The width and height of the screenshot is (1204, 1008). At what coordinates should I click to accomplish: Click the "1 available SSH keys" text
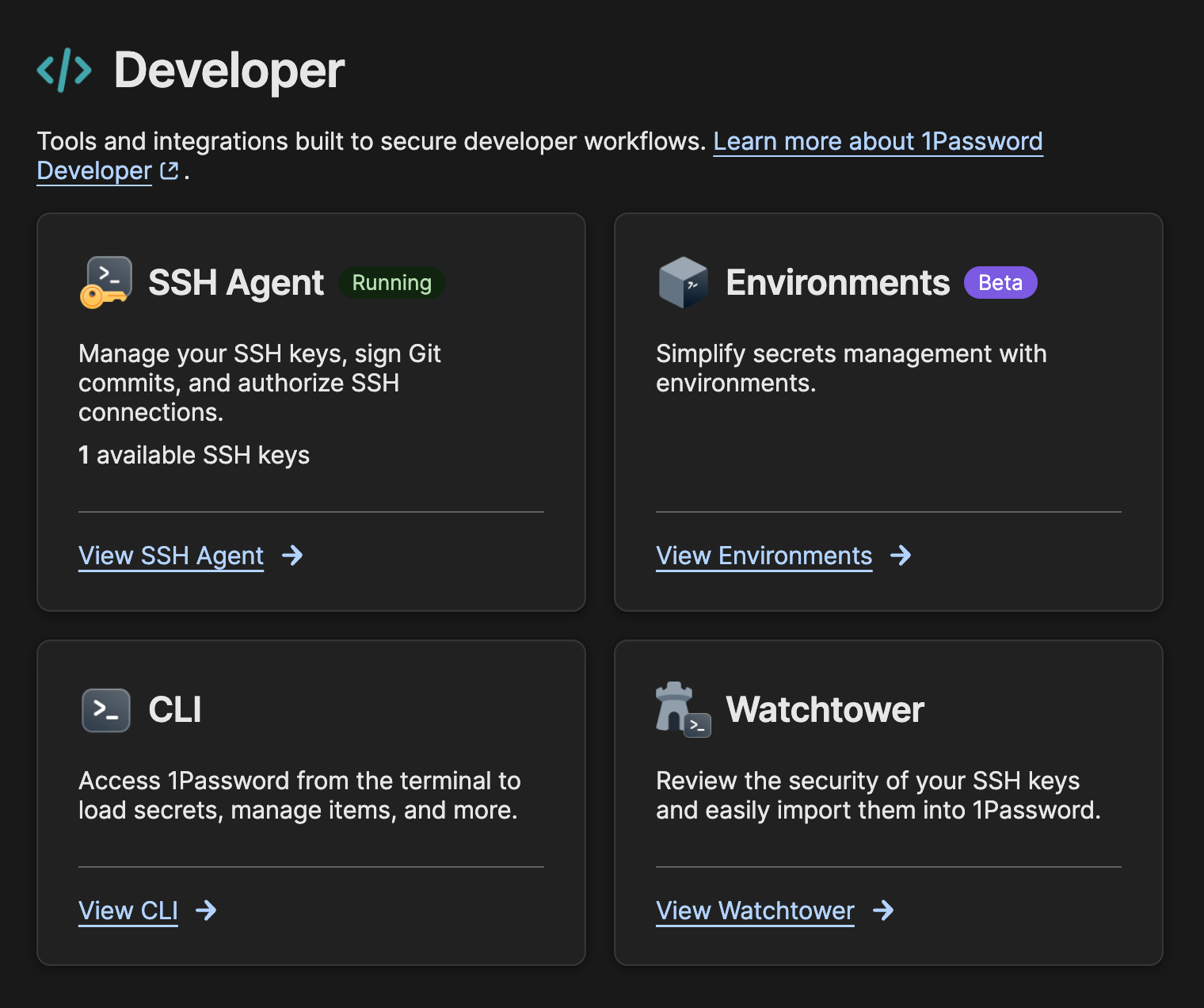pos(194,455)
